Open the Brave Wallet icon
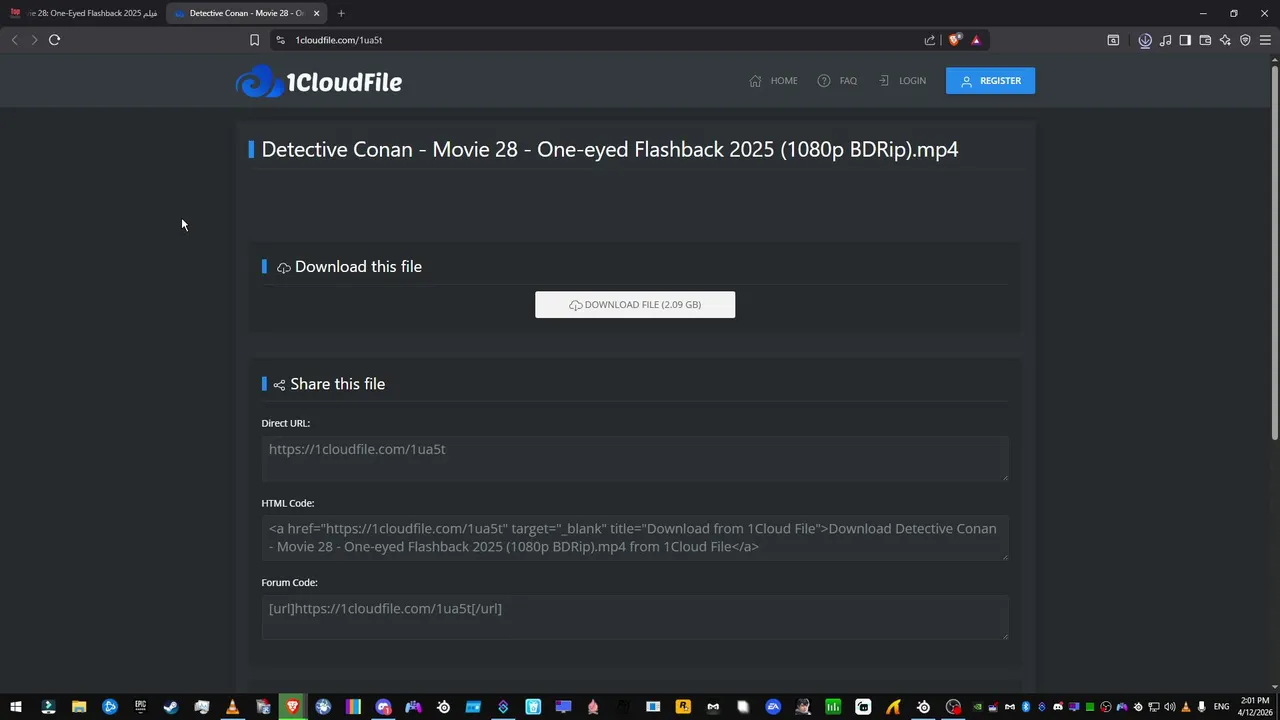Image resolution: width=1280 pixels, height=720 pixels. (1205, 40)
